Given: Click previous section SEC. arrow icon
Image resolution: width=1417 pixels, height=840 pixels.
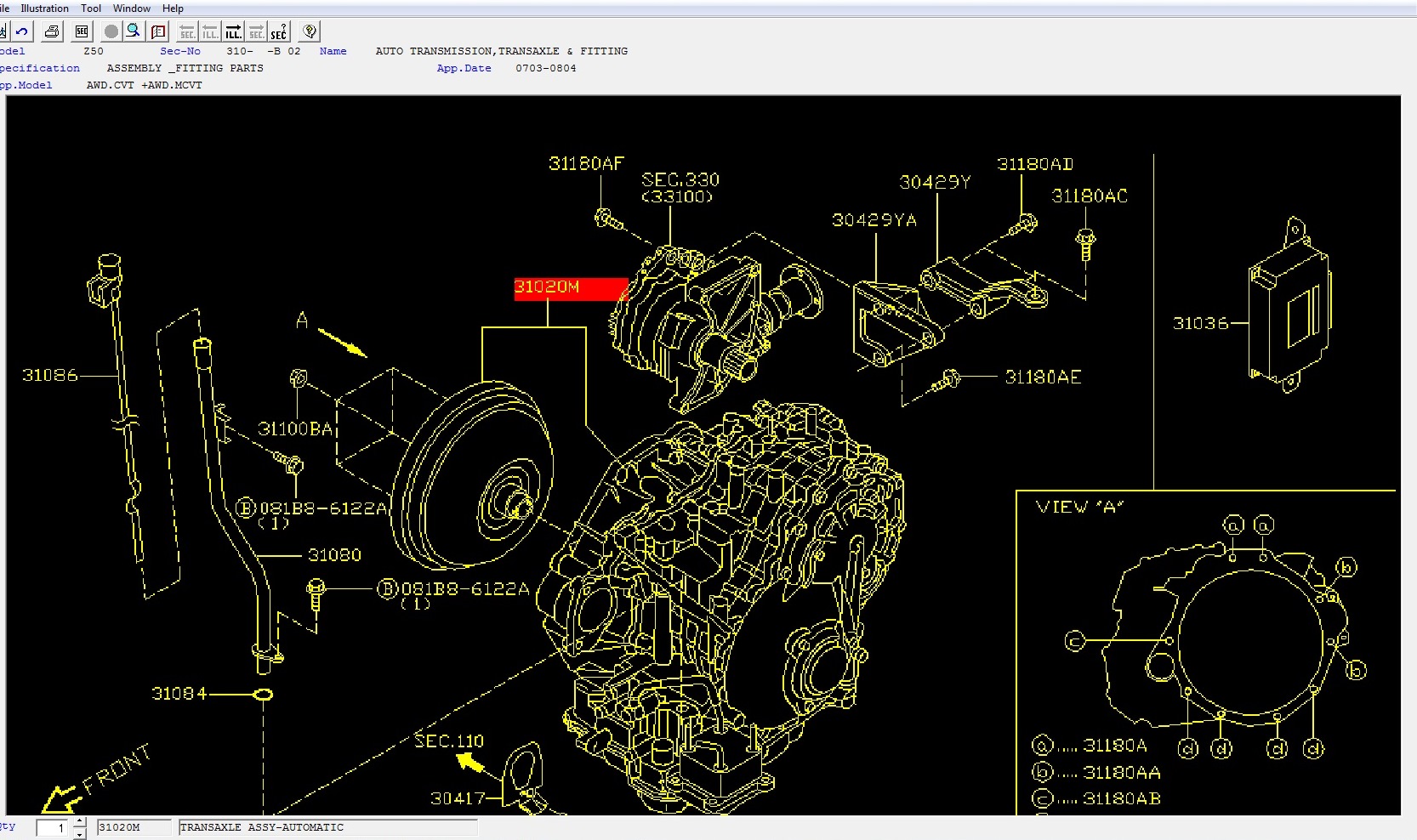Looking at the screenshot, I should [187, 31].
